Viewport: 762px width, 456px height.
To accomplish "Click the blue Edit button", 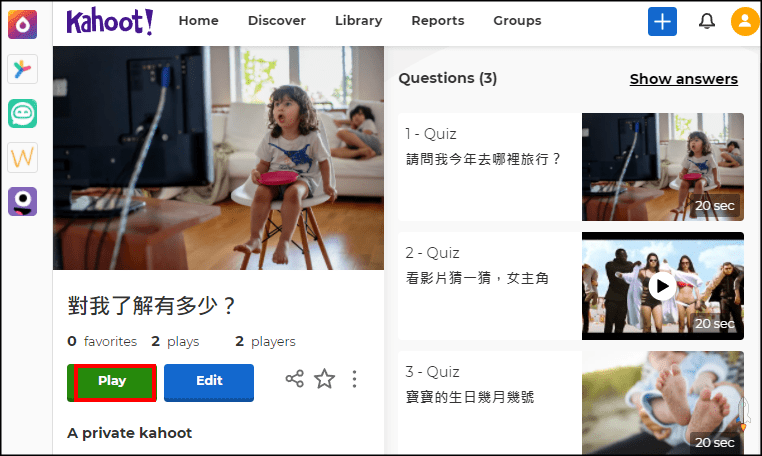I will 208,381.
